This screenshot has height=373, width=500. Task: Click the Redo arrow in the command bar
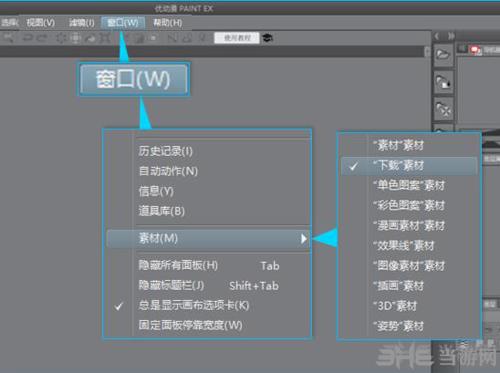(x=42, y=38)
